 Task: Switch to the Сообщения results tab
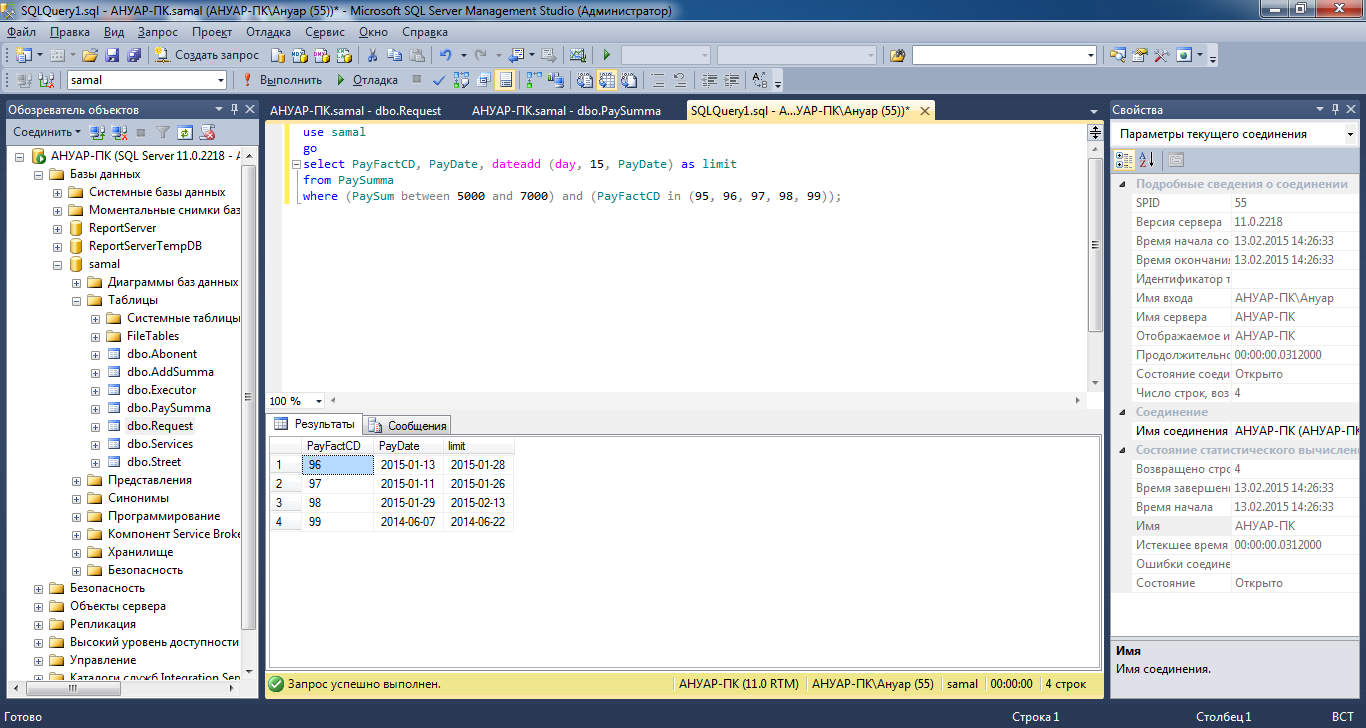407,425
